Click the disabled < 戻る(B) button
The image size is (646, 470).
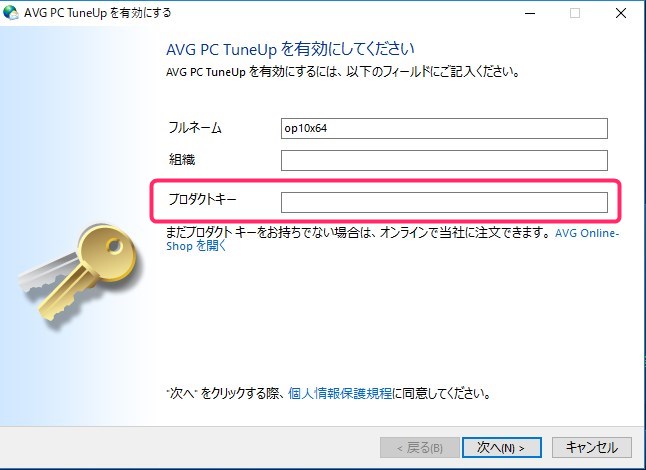tap(420, 447)
